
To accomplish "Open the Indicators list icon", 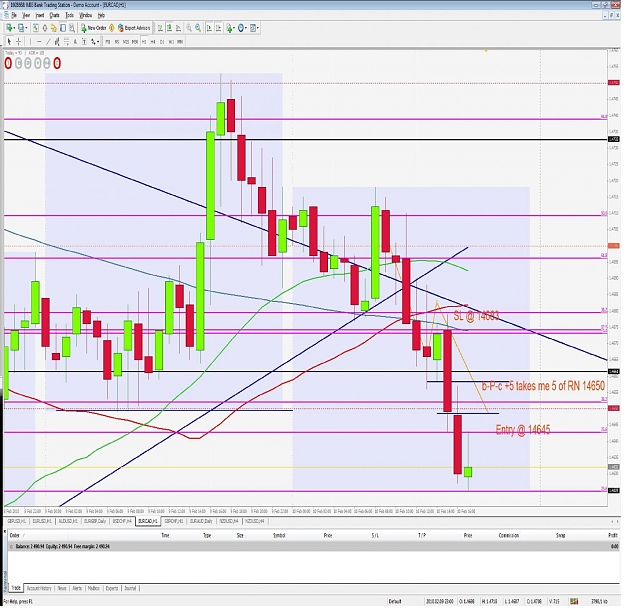I will pyautogui.click(x=229, y=28).
